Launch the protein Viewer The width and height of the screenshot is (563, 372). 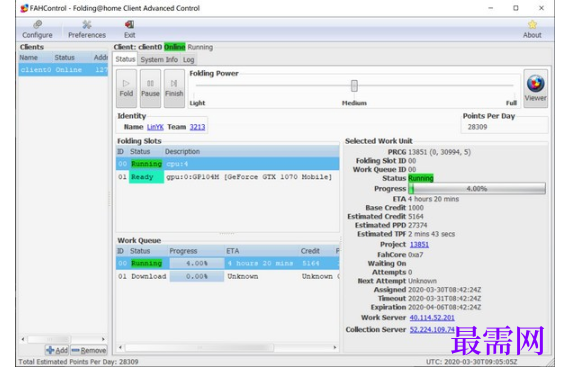click(x=535, y=88)
